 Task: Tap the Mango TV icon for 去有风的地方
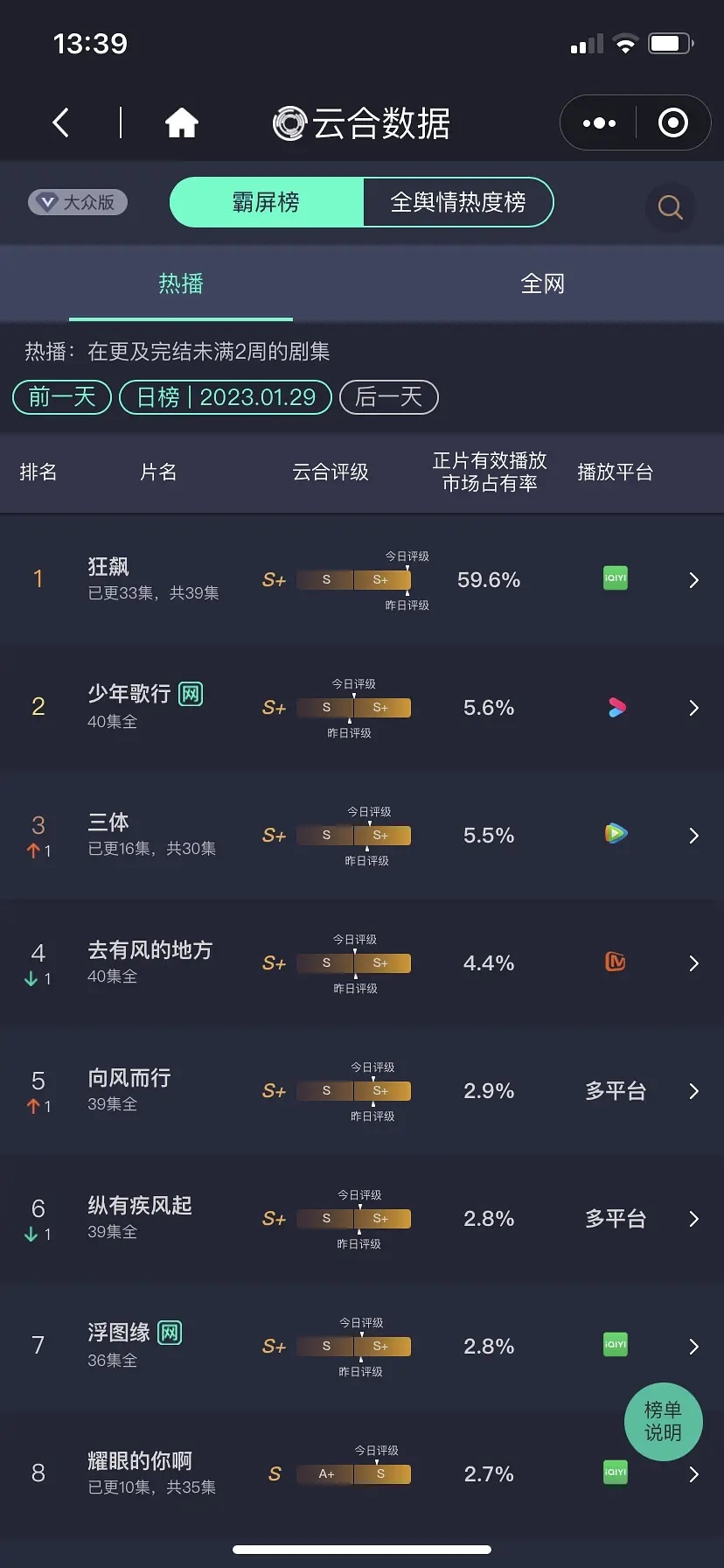pyautogui.click(x=616, y=962)
